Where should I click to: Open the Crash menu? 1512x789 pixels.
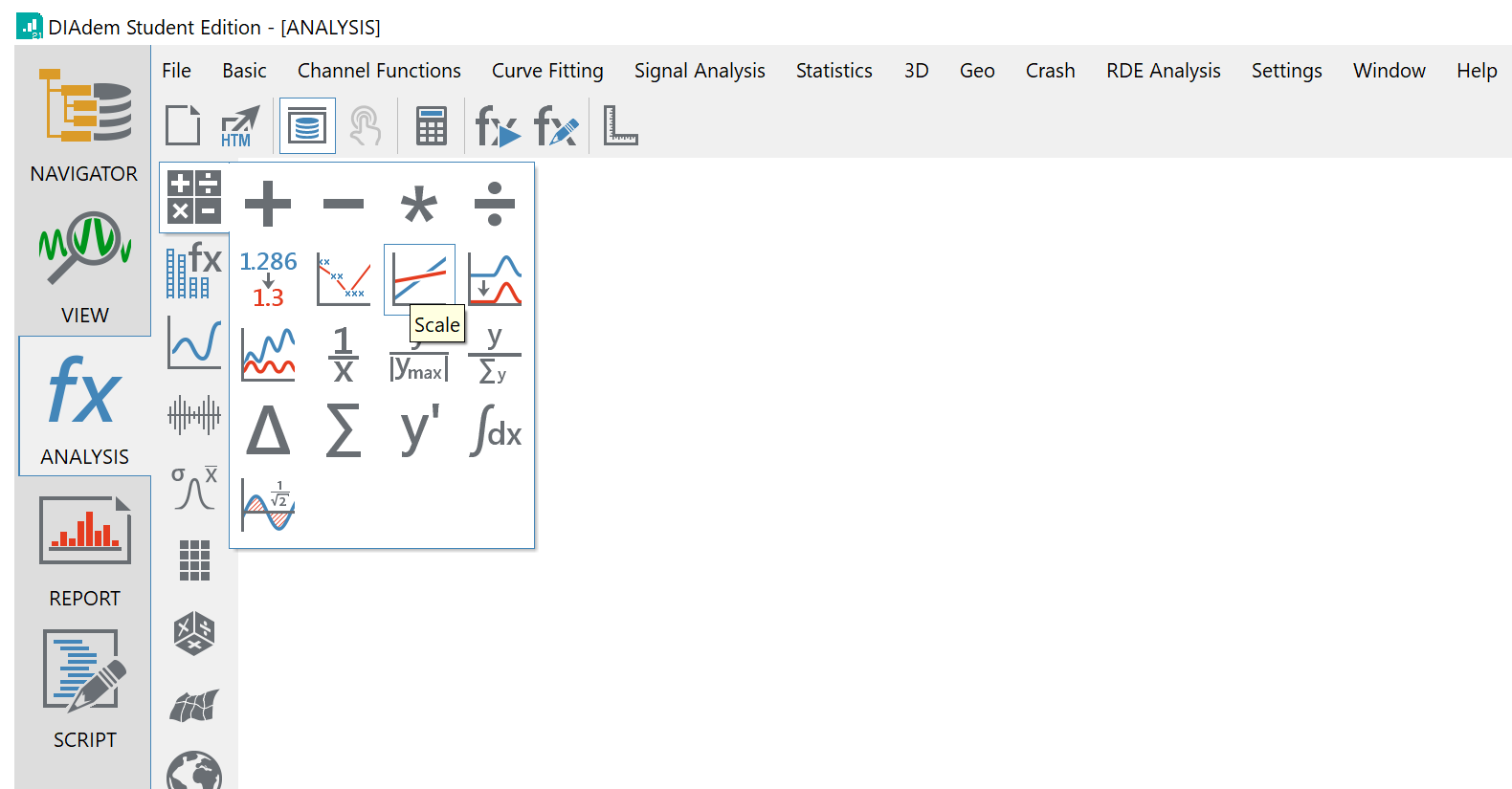point(1050,71)
